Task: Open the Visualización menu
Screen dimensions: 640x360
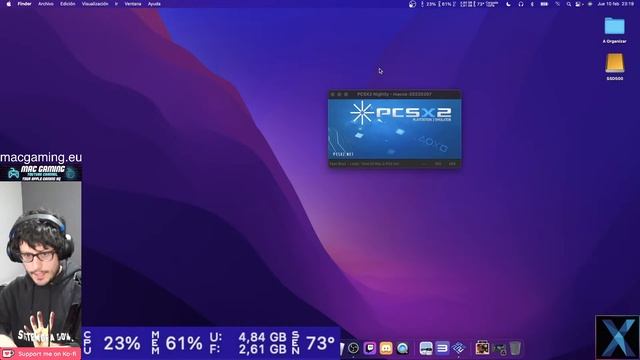Action: (x=95, y=4)
